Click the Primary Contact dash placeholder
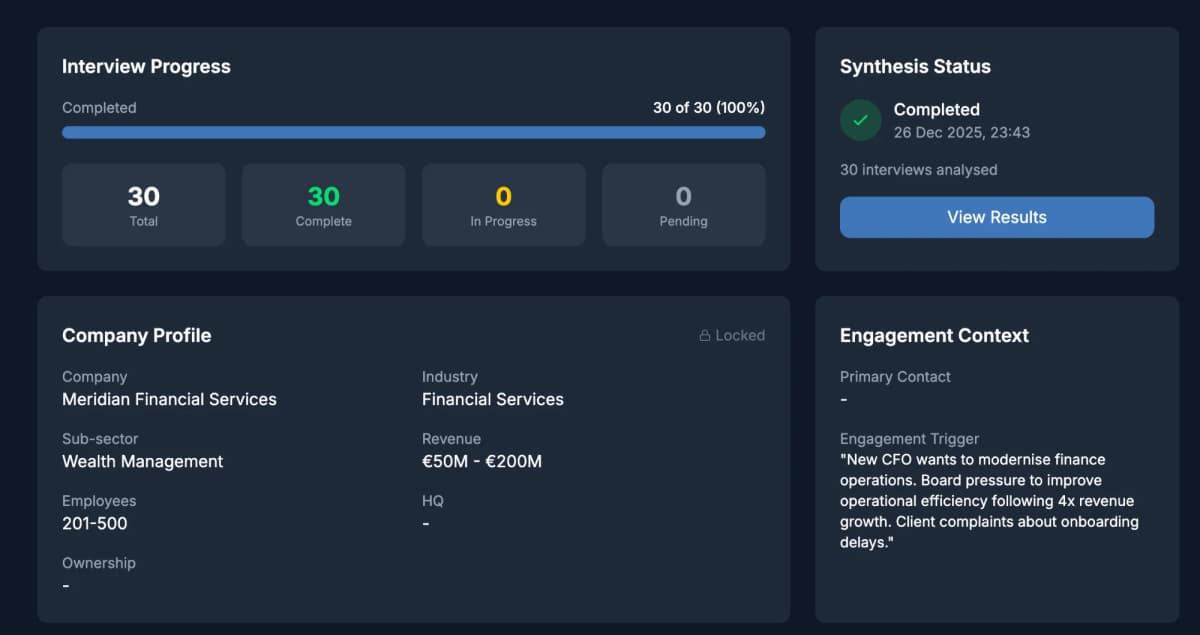This screenshot has height=635, width=1200. (843, 399)
